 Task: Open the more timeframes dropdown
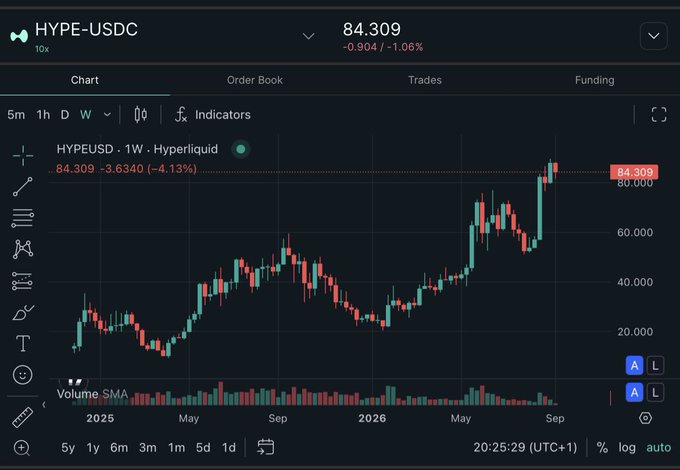(x=107, y=114)
